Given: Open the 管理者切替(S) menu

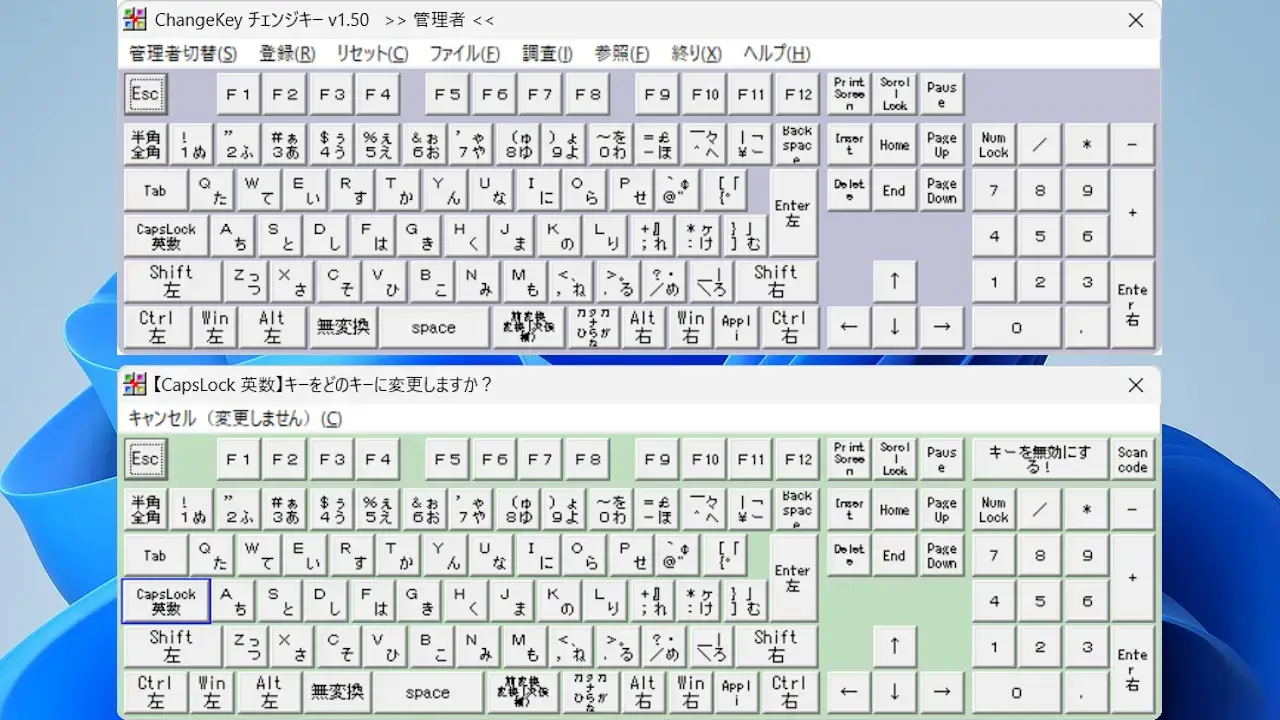Looking at the screenshot, I should [x=183, y=54].
